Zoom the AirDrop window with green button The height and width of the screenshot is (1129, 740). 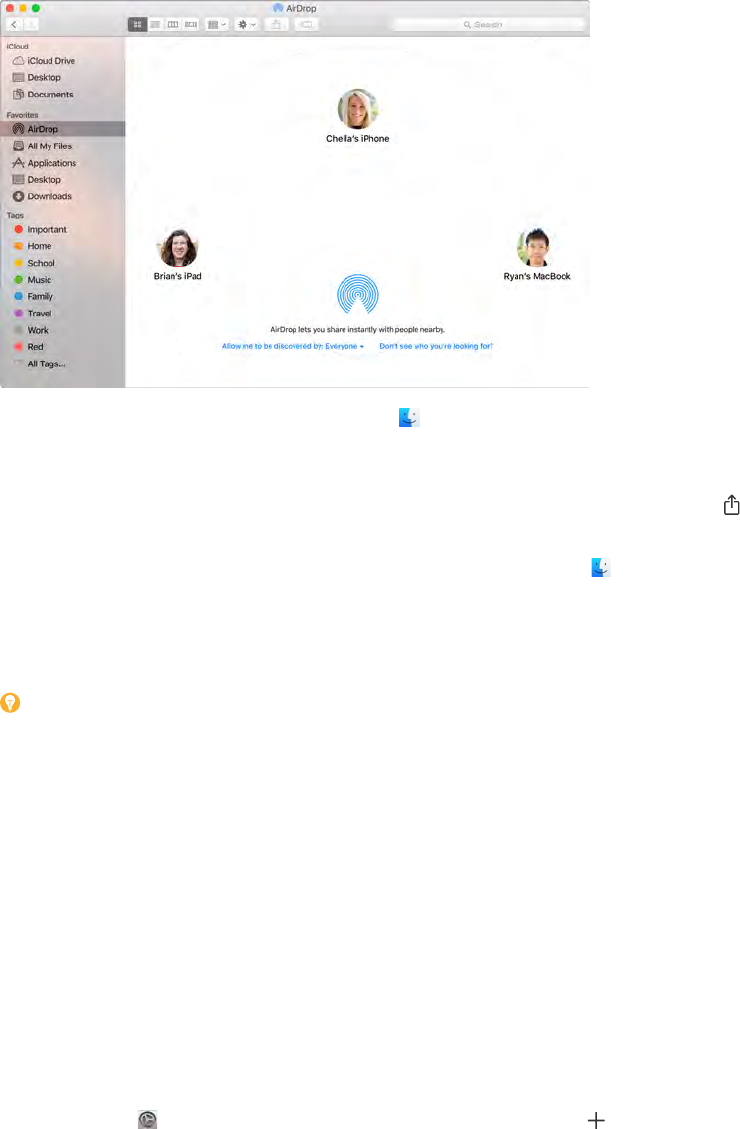36,8
